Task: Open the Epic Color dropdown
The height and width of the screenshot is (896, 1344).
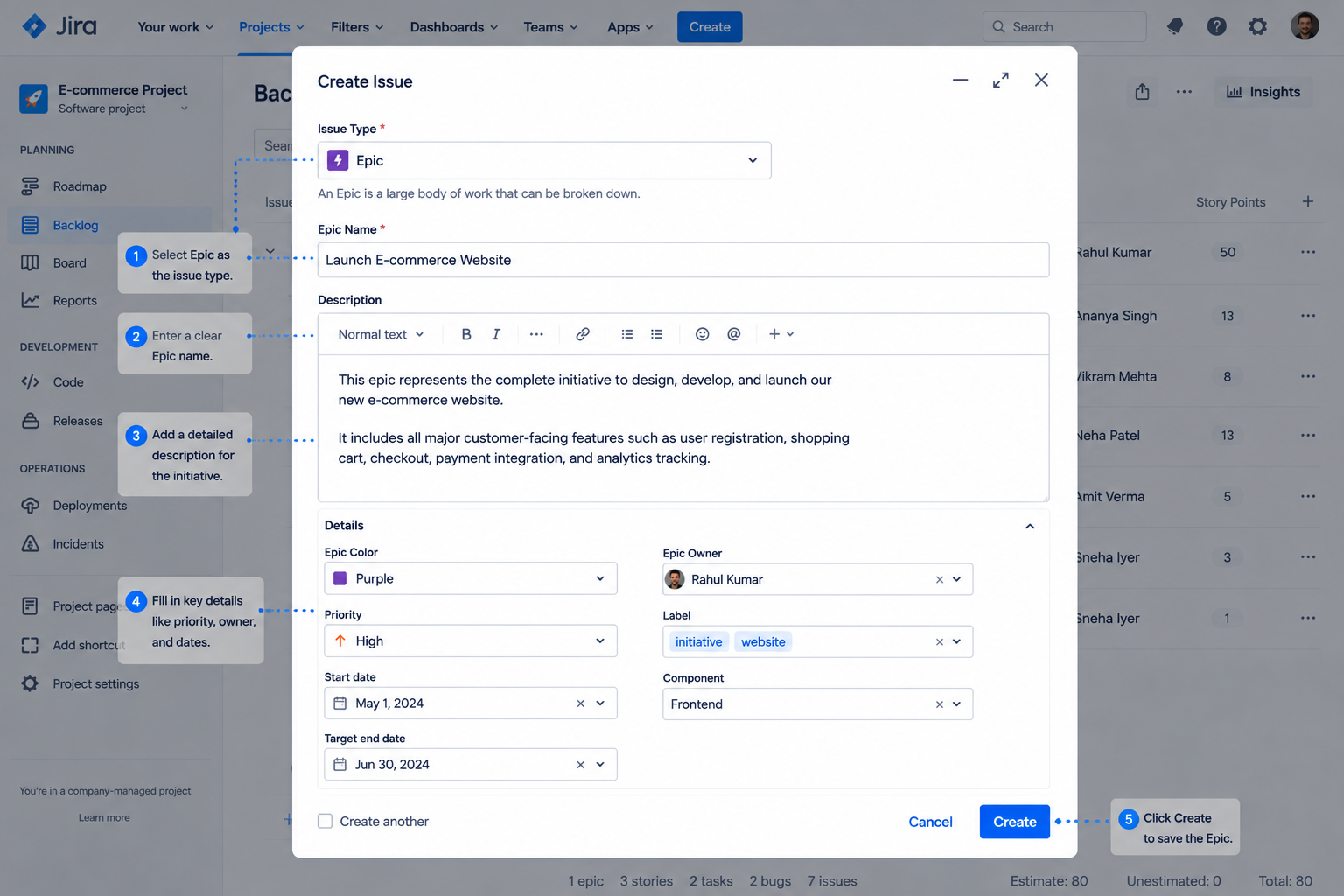Action: point(471,578)
